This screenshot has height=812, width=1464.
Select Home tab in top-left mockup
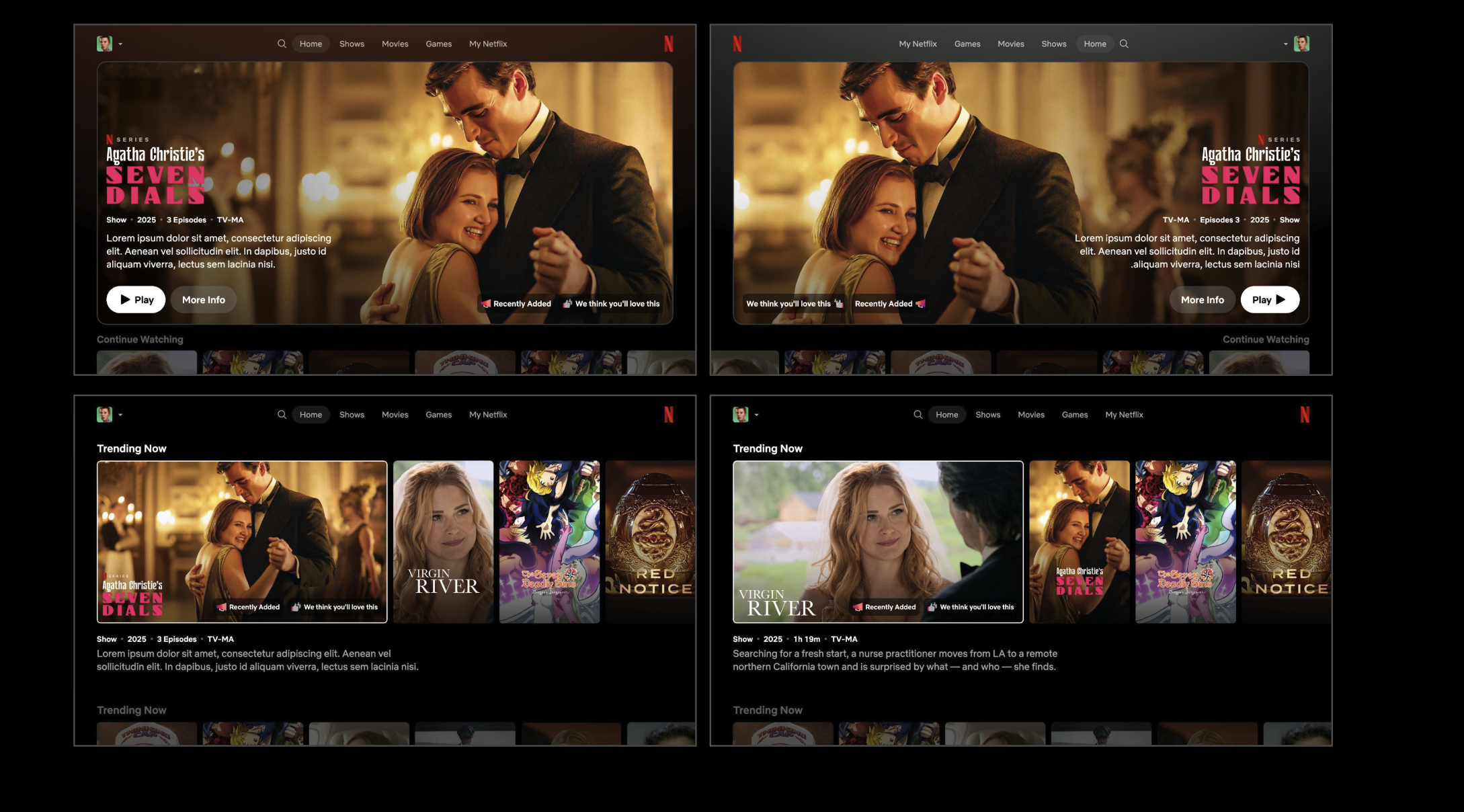coord(311,44)
